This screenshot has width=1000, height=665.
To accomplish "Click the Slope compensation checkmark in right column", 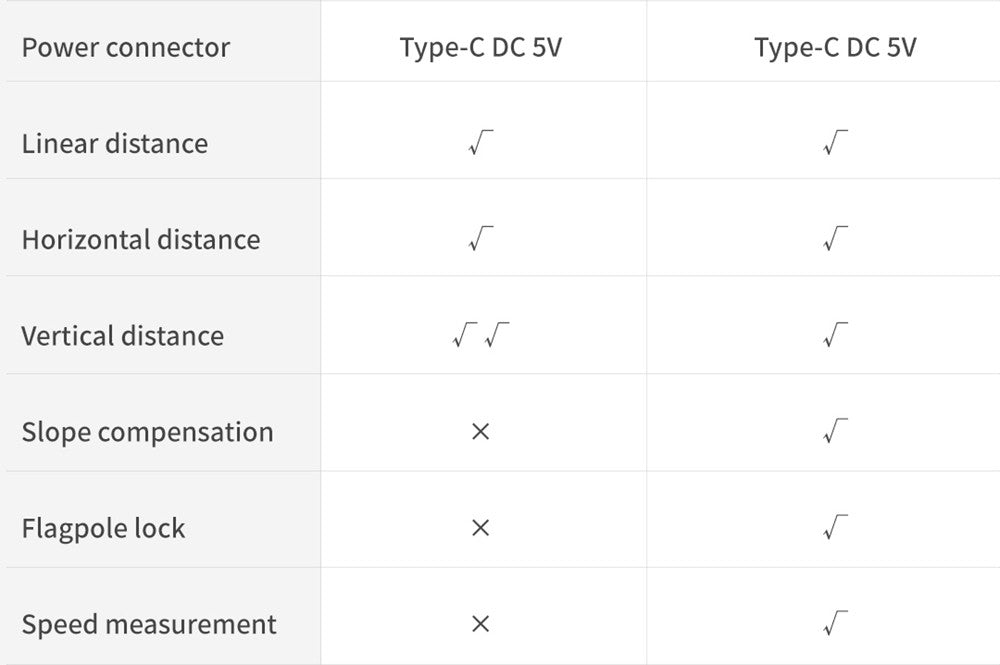I will click(835, 432).
